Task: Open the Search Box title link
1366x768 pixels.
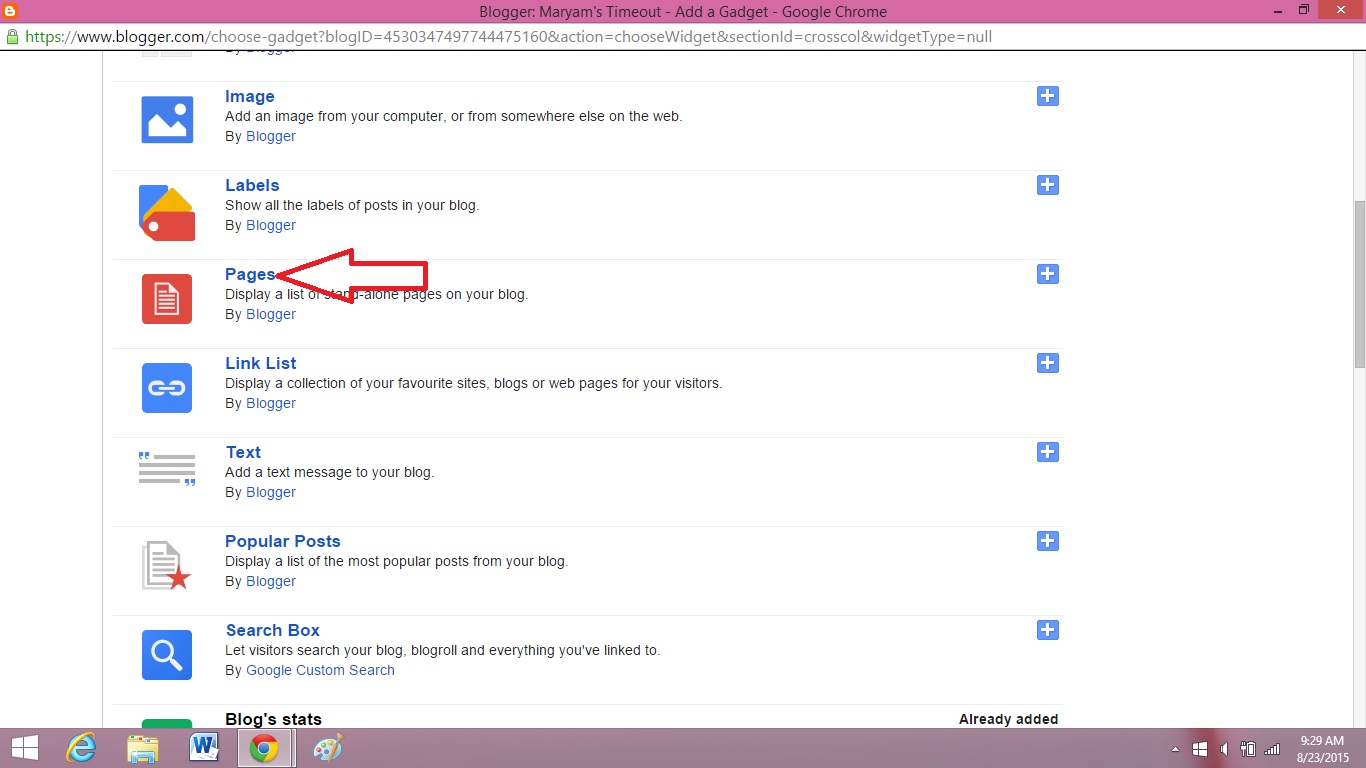Action: (273, 631)
